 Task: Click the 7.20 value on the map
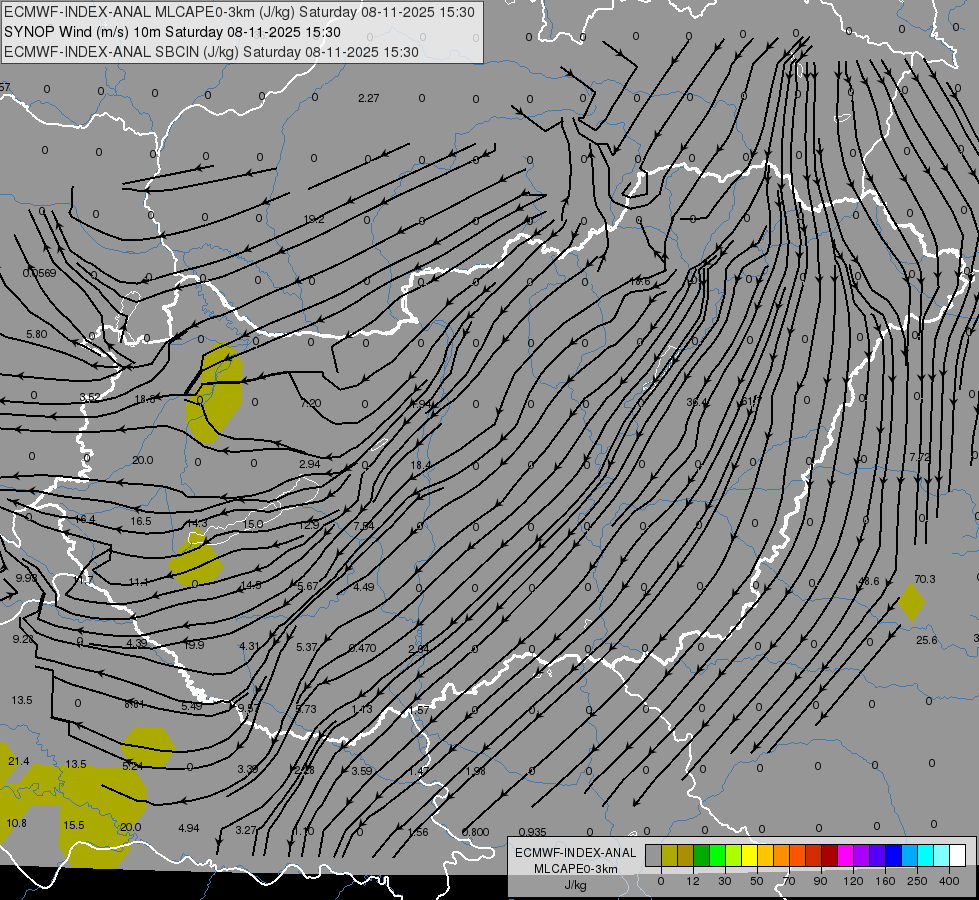click(x=310, y=403)
